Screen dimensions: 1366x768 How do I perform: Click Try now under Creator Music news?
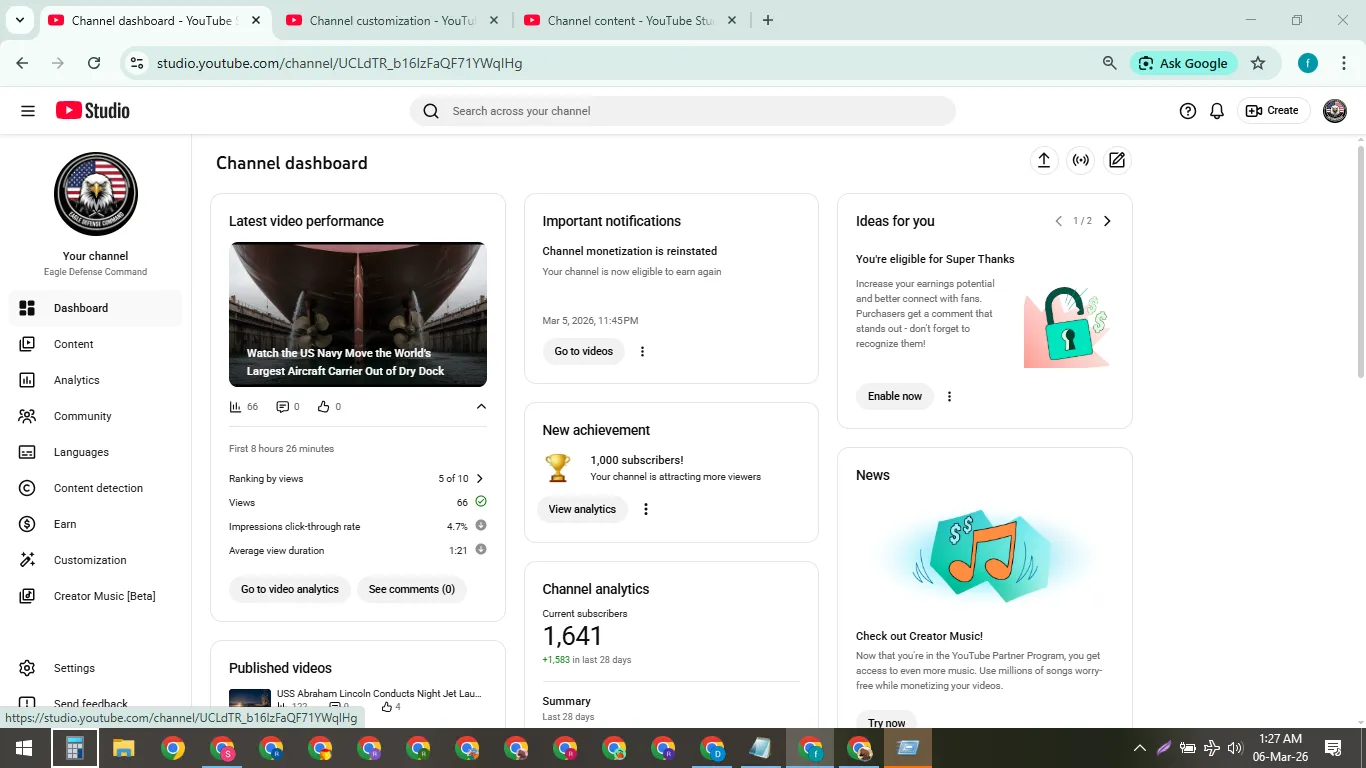point(887,722)
